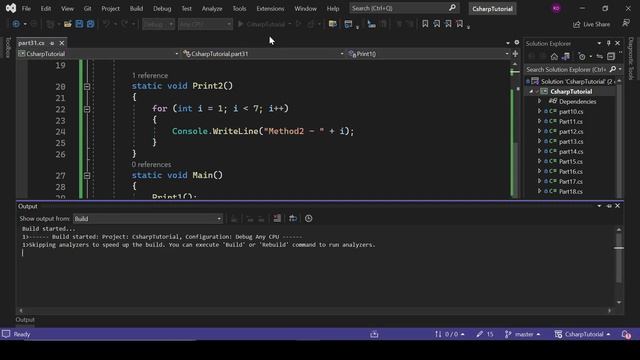This screenshot has width=640, height=360.
Task: Select Part16.cs in Solution Explorer
Action: pos(571,171)
